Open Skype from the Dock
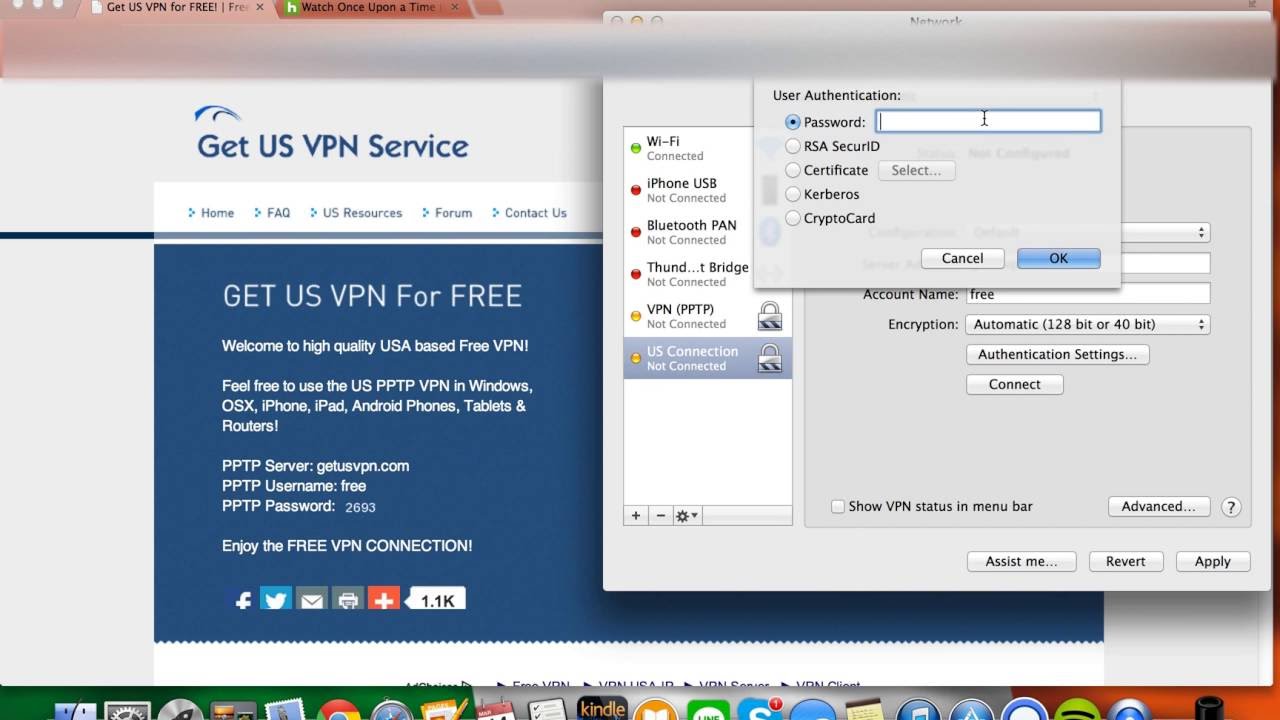Viewport: 1280px width, 720px height. coord(760,711)
